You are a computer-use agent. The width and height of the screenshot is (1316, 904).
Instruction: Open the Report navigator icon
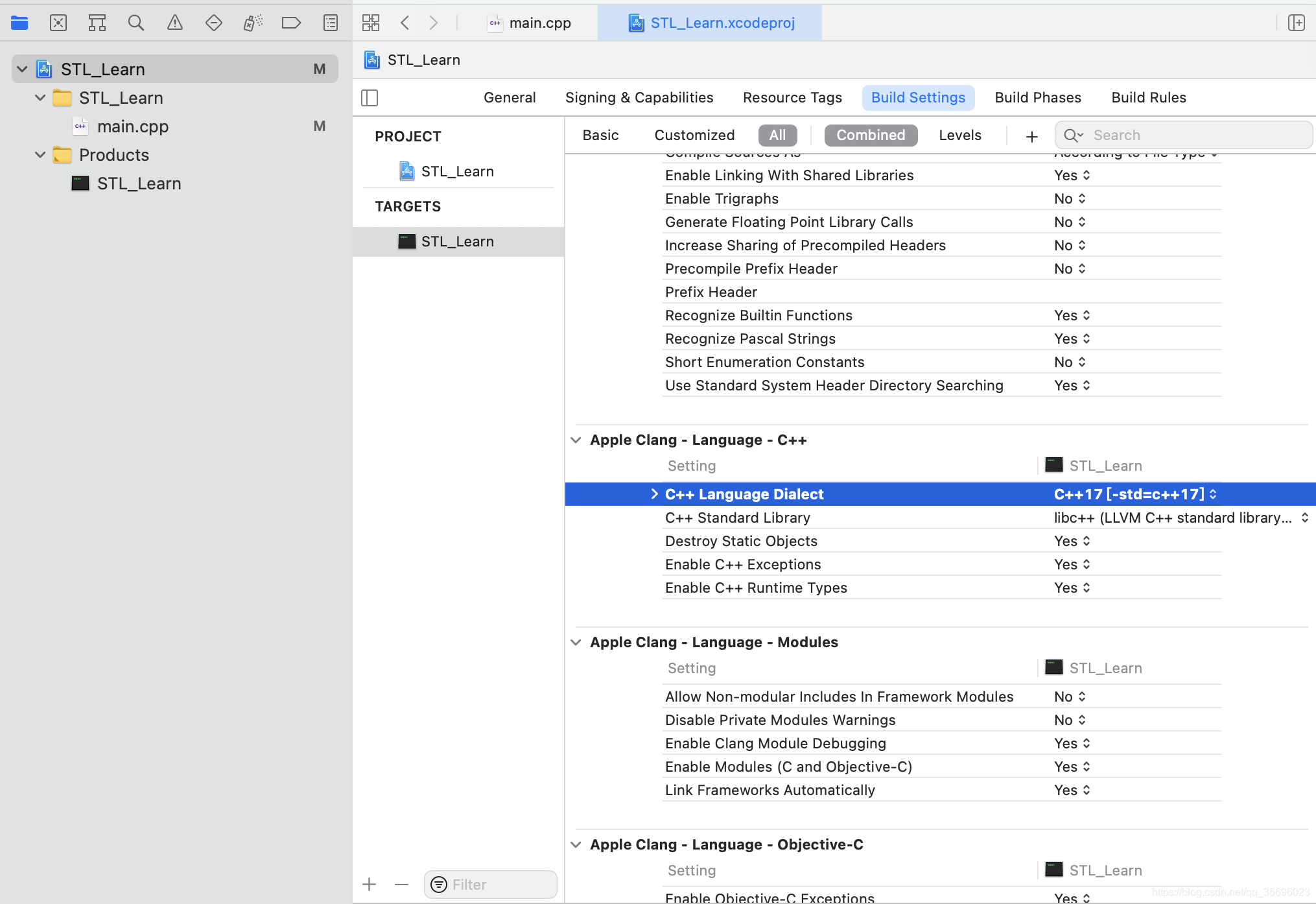(331, 23)
